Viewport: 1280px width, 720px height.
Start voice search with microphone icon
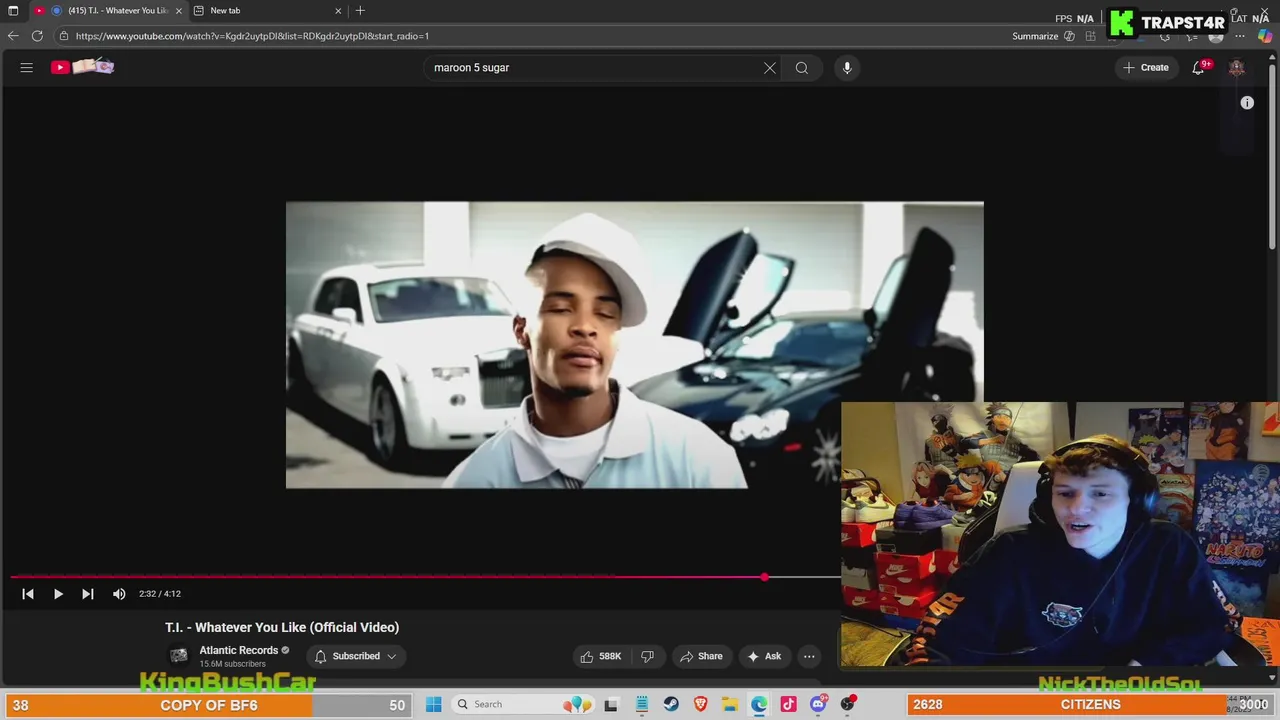pyautogui.click(x=847, y=67)
